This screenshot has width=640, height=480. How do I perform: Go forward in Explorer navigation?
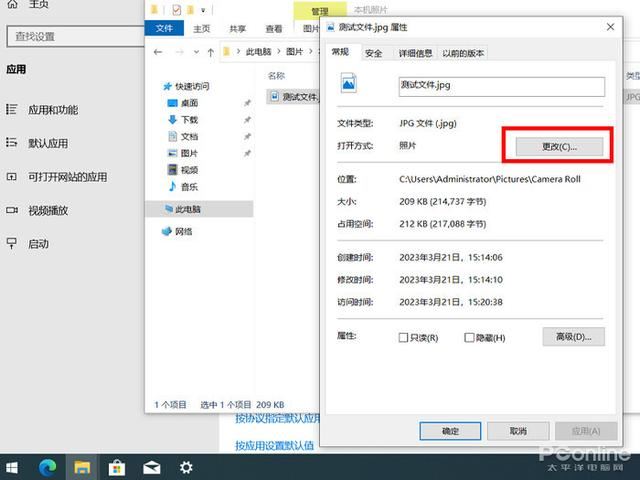coord(180,52)
